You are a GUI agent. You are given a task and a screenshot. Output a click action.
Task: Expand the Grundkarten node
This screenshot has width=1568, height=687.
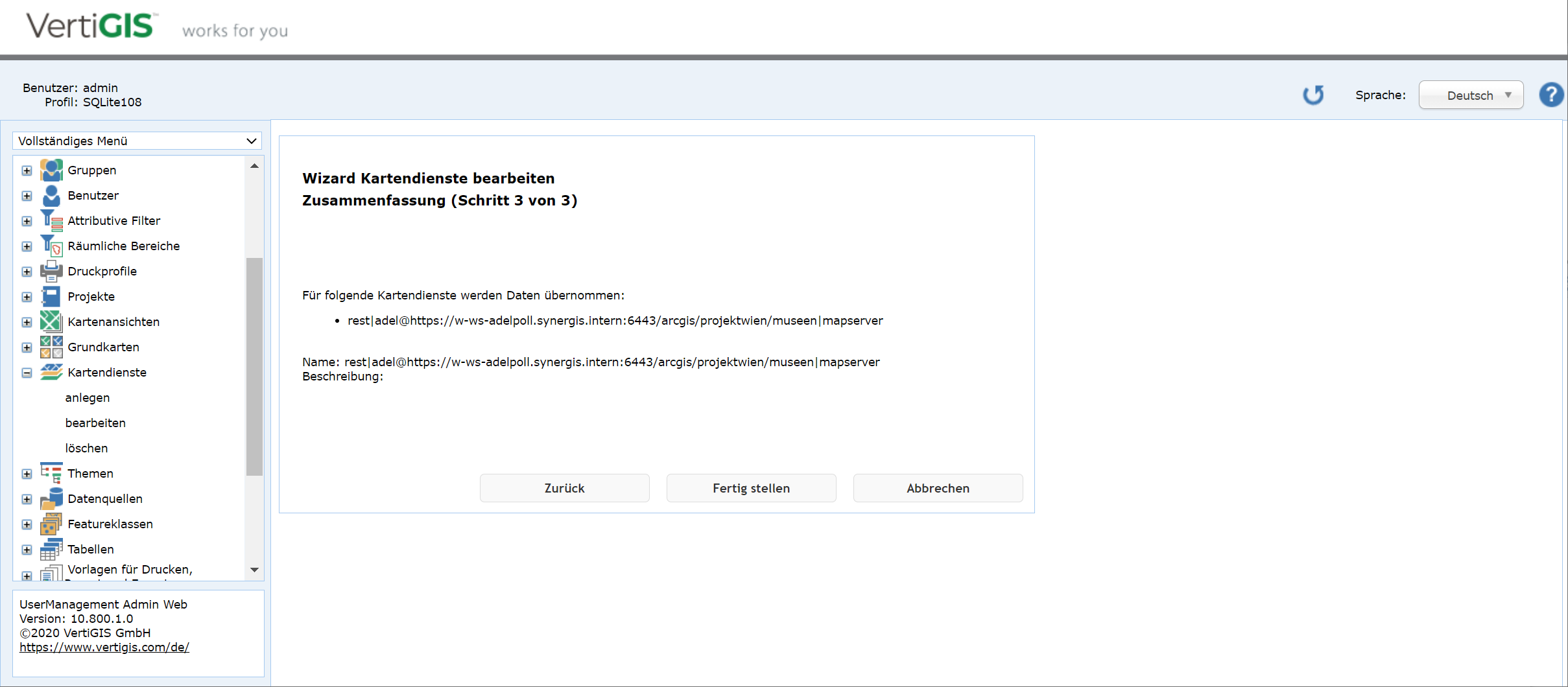coord(27,347)
